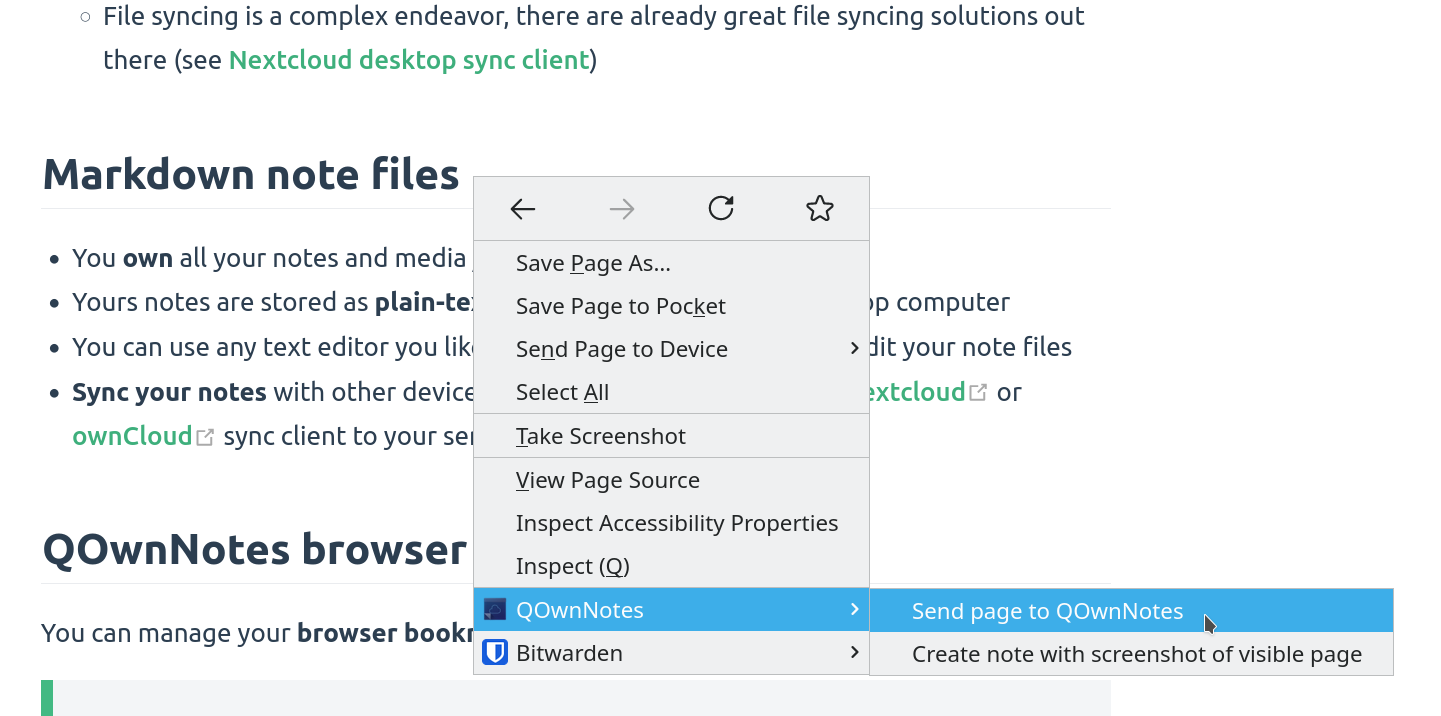Open View Page Source
This screenshot has height=716, width=1441.
click(607, 480)
